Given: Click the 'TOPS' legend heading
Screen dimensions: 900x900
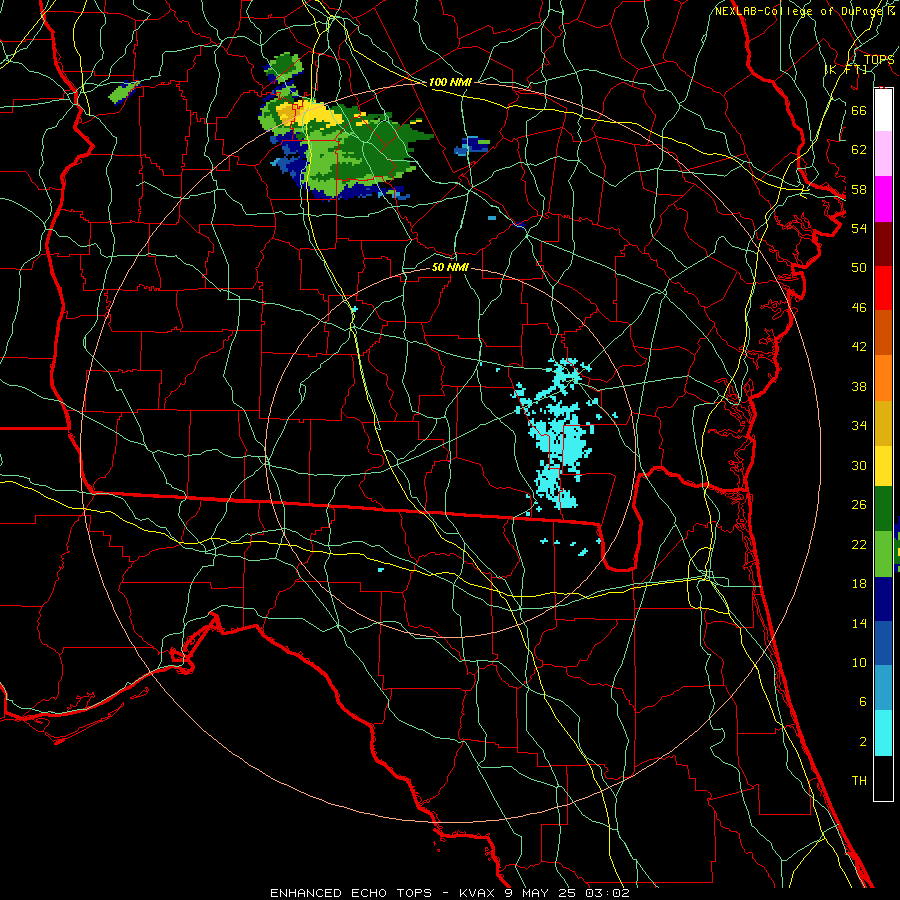Looking at the screenshot, I should 879,60.
